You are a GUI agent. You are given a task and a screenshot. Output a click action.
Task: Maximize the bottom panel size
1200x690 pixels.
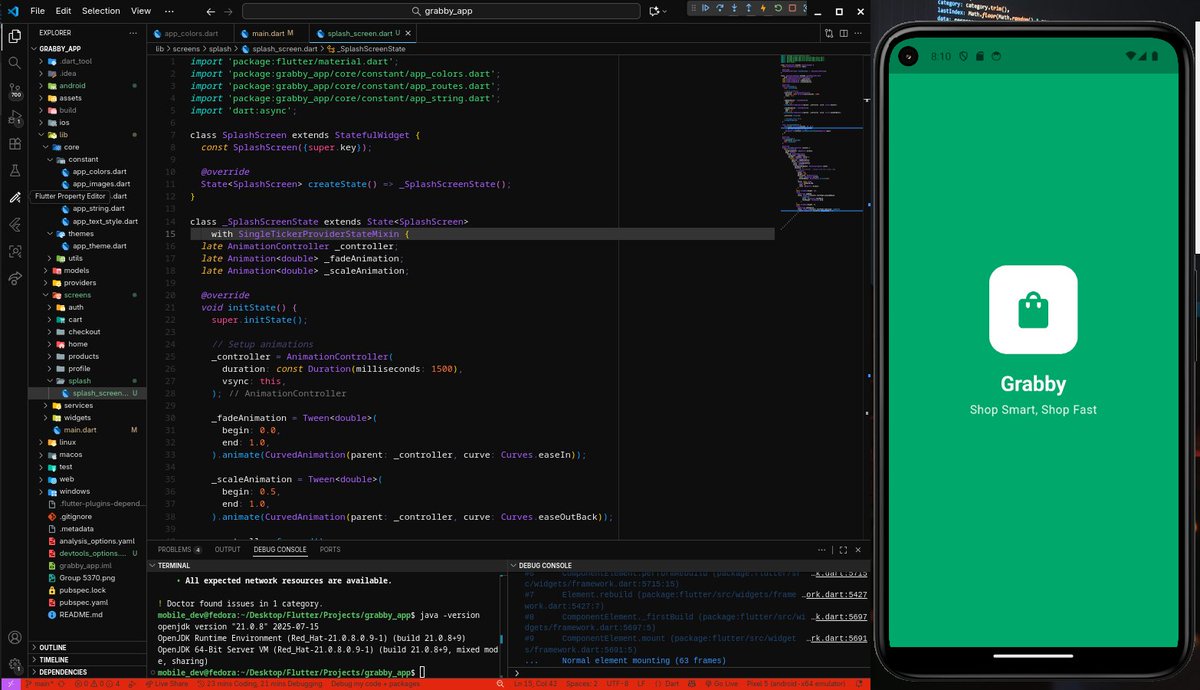pos(843,549)
